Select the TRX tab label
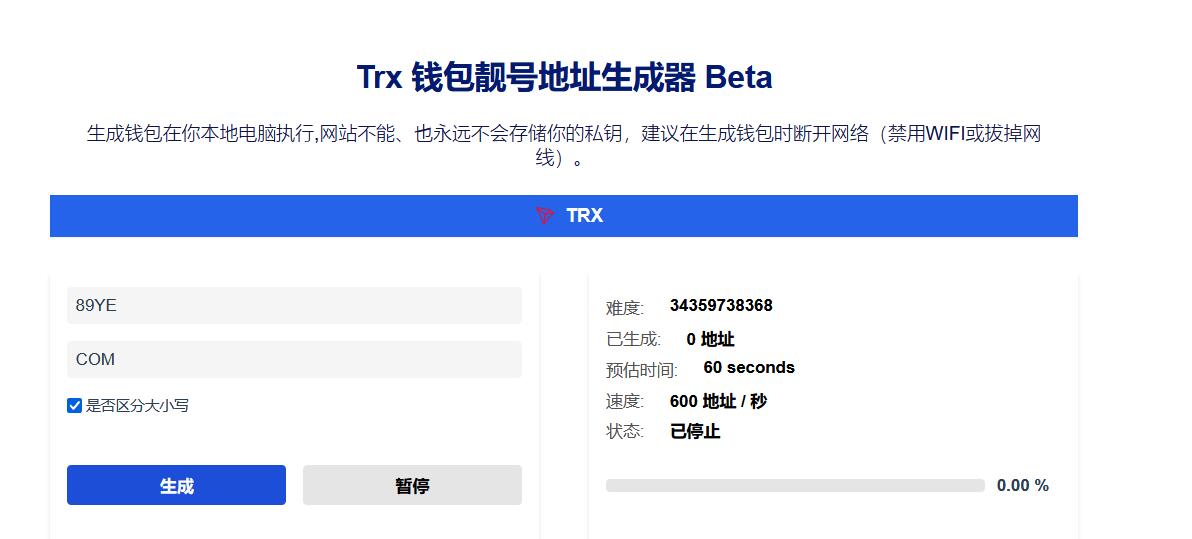 (x=584, y=215)
